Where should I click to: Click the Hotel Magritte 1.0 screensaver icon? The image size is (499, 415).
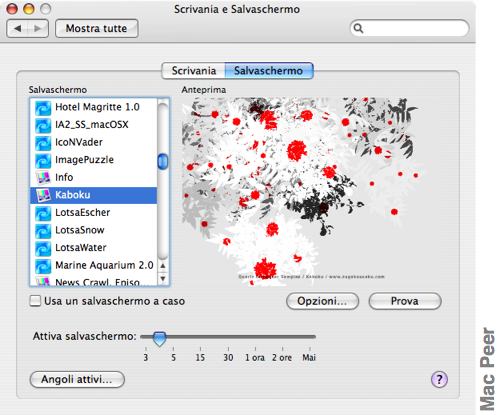click(x=43, y=108)
